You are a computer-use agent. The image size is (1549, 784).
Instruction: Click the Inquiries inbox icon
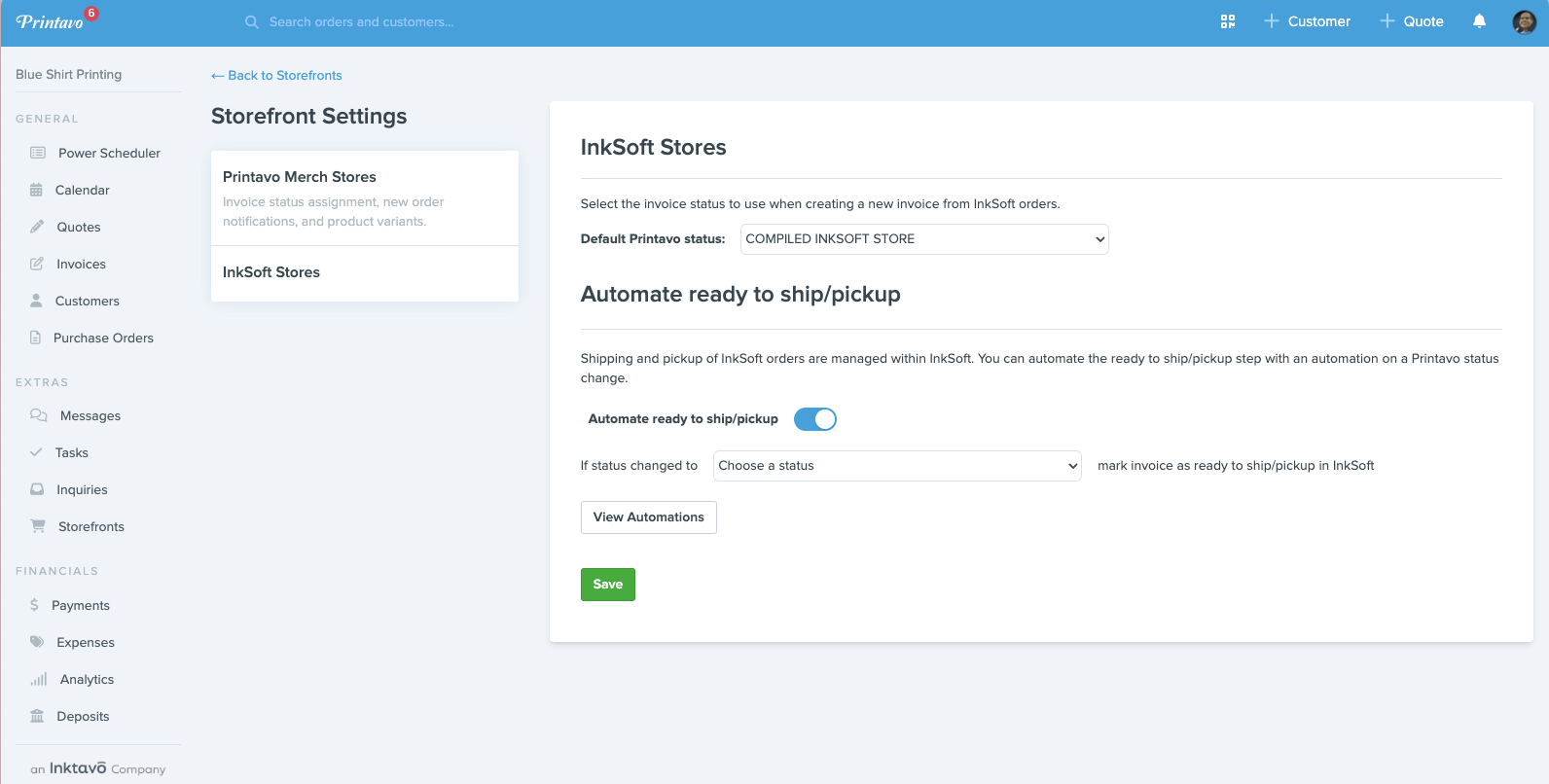37,489
